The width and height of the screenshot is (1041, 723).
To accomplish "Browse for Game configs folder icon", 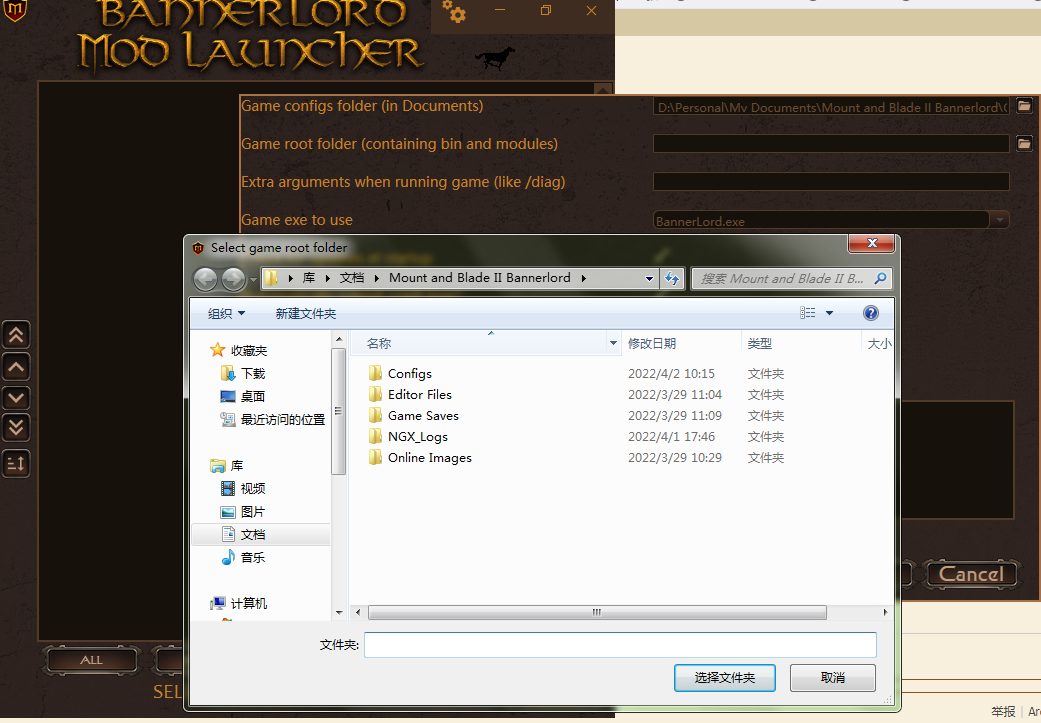I will [1024, 106].
